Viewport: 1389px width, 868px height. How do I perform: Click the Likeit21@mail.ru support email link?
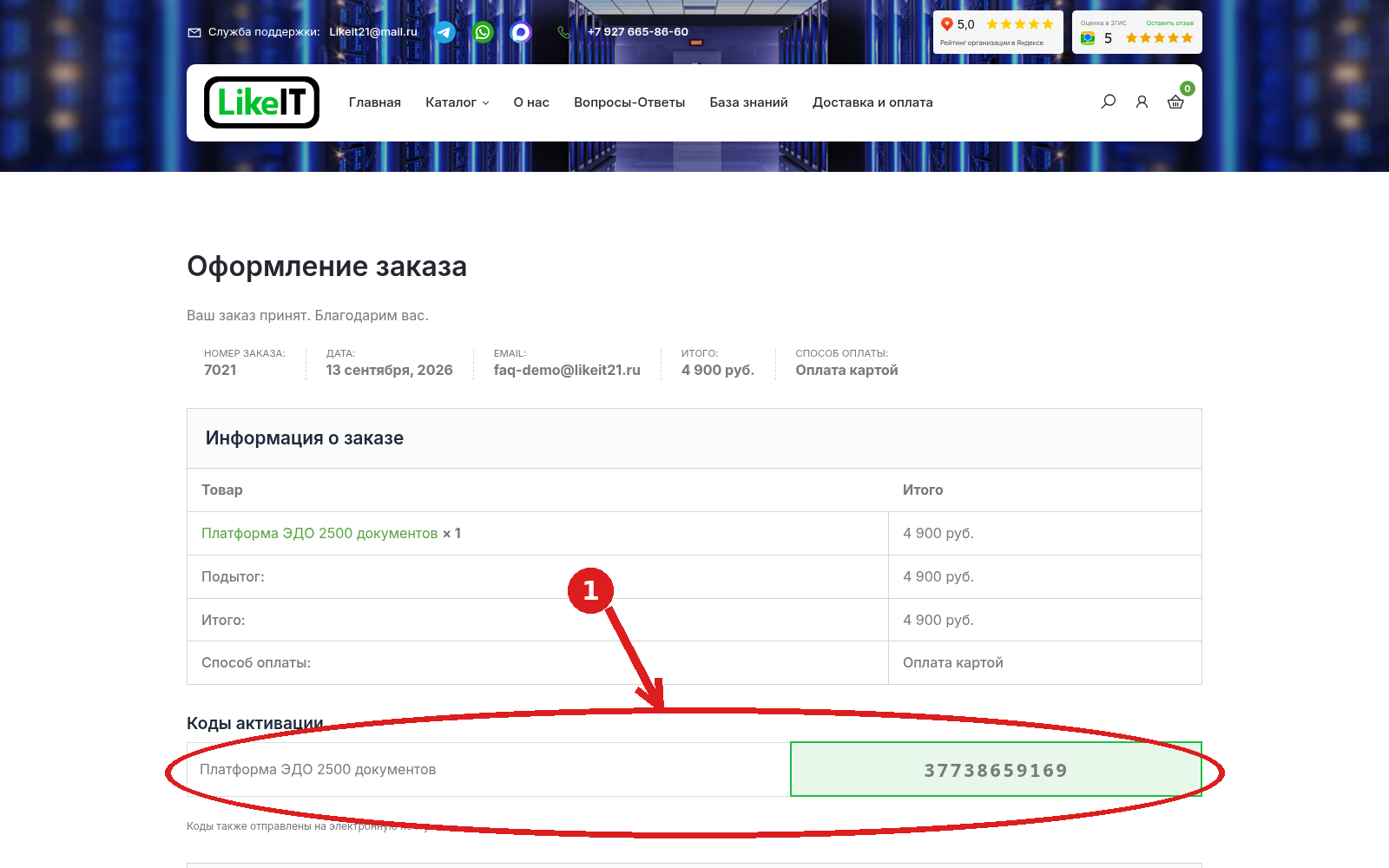point(373,32)
